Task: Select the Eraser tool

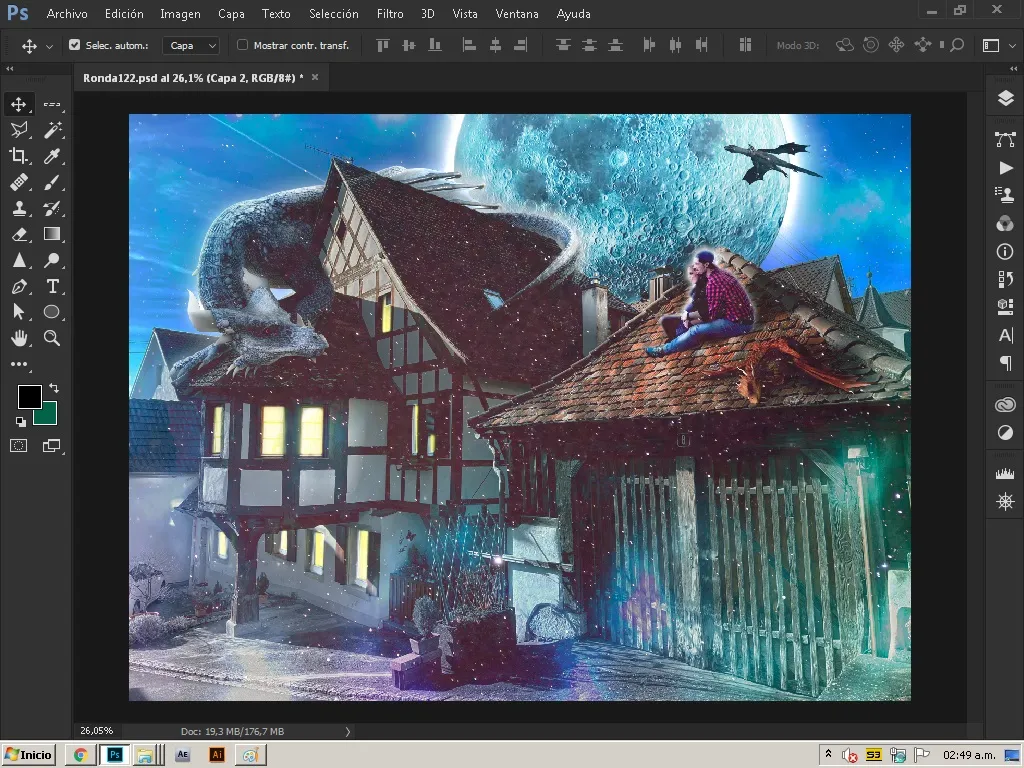Action: click(19, 234)
